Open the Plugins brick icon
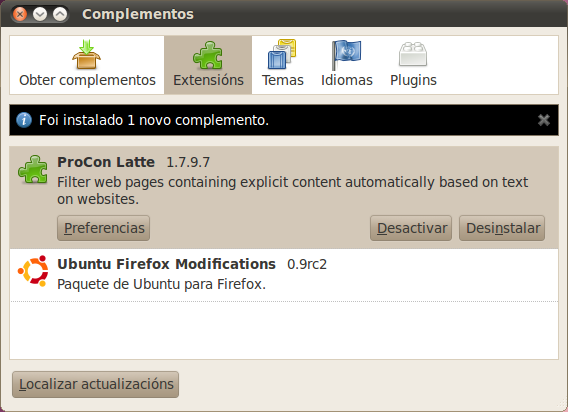The image size is (568, 412). coord(413,54)
